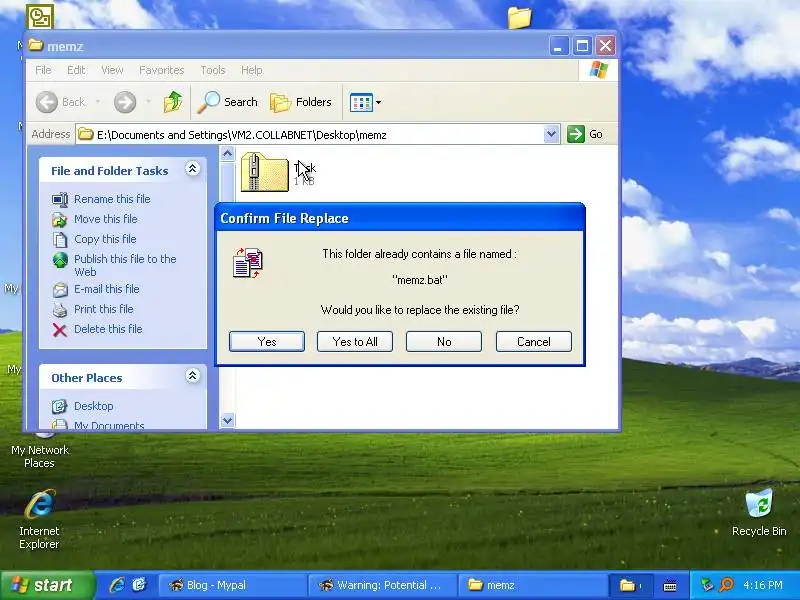Toggle the Folders pane button

(x=301, y=102)
